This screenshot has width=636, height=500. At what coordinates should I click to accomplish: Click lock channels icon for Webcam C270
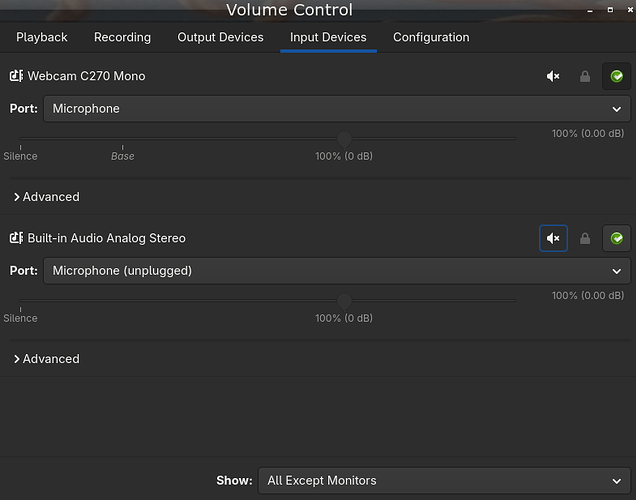(585, 77)
